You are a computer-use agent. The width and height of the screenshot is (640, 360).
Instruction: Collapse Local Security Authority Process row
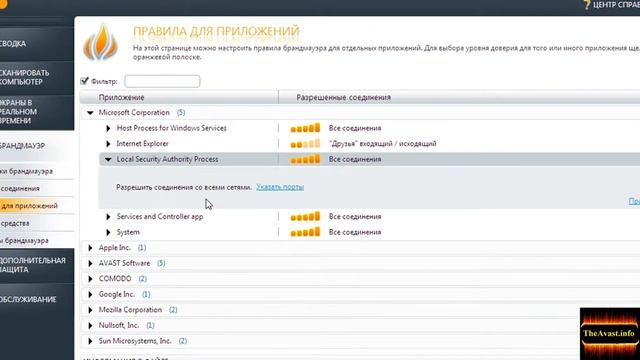[108, 159]
